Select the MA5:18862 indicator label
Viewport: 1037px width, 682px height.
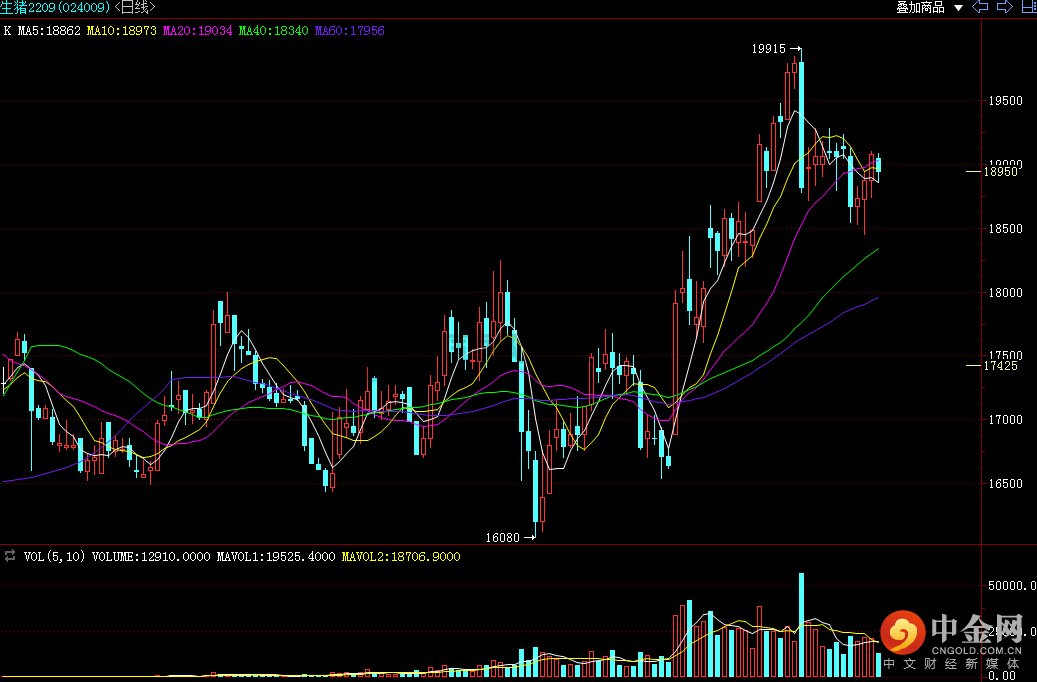(49, 30)
